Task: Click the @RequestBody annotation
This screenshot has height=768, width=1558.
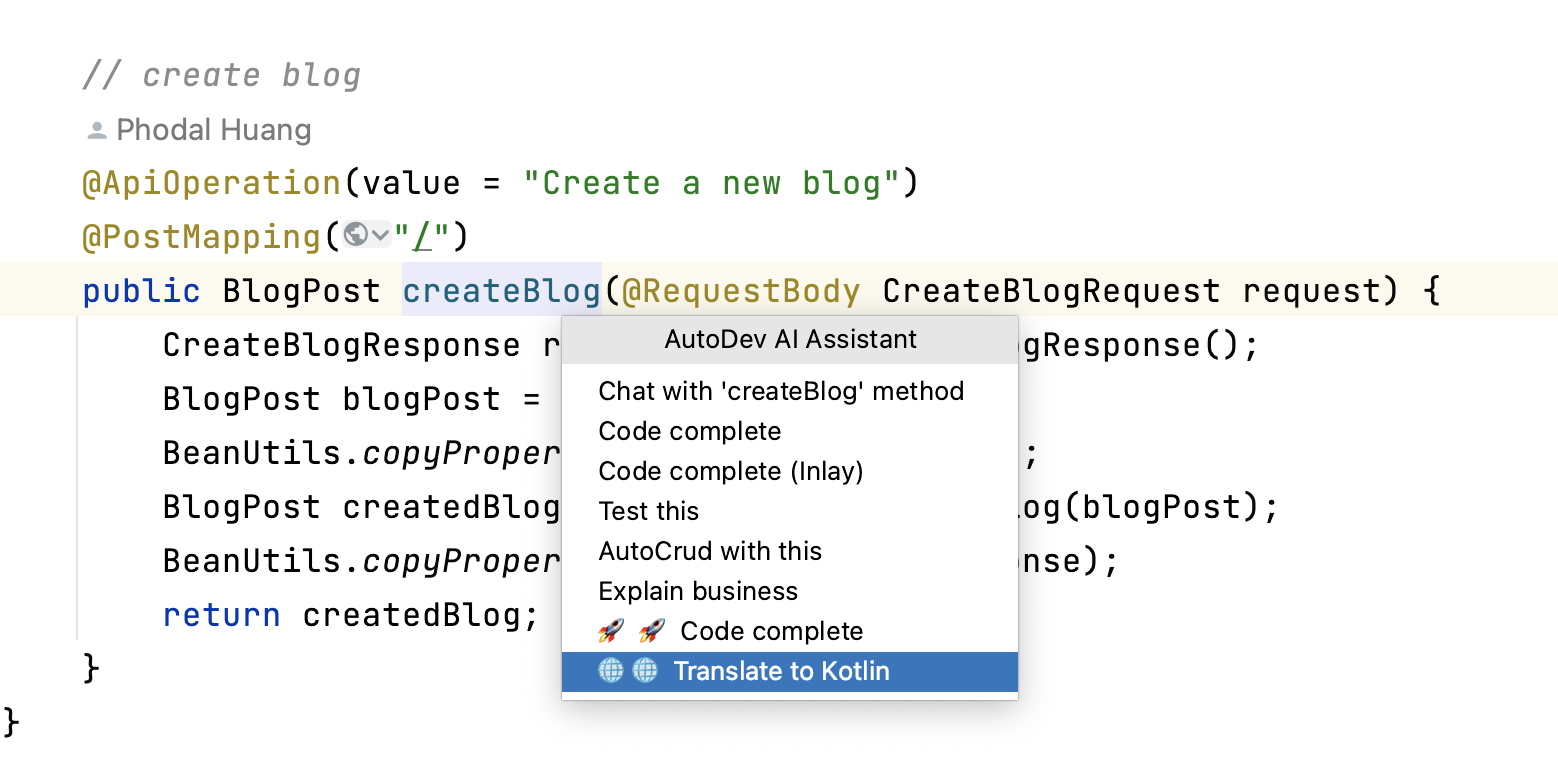Action: pos(740,291)
